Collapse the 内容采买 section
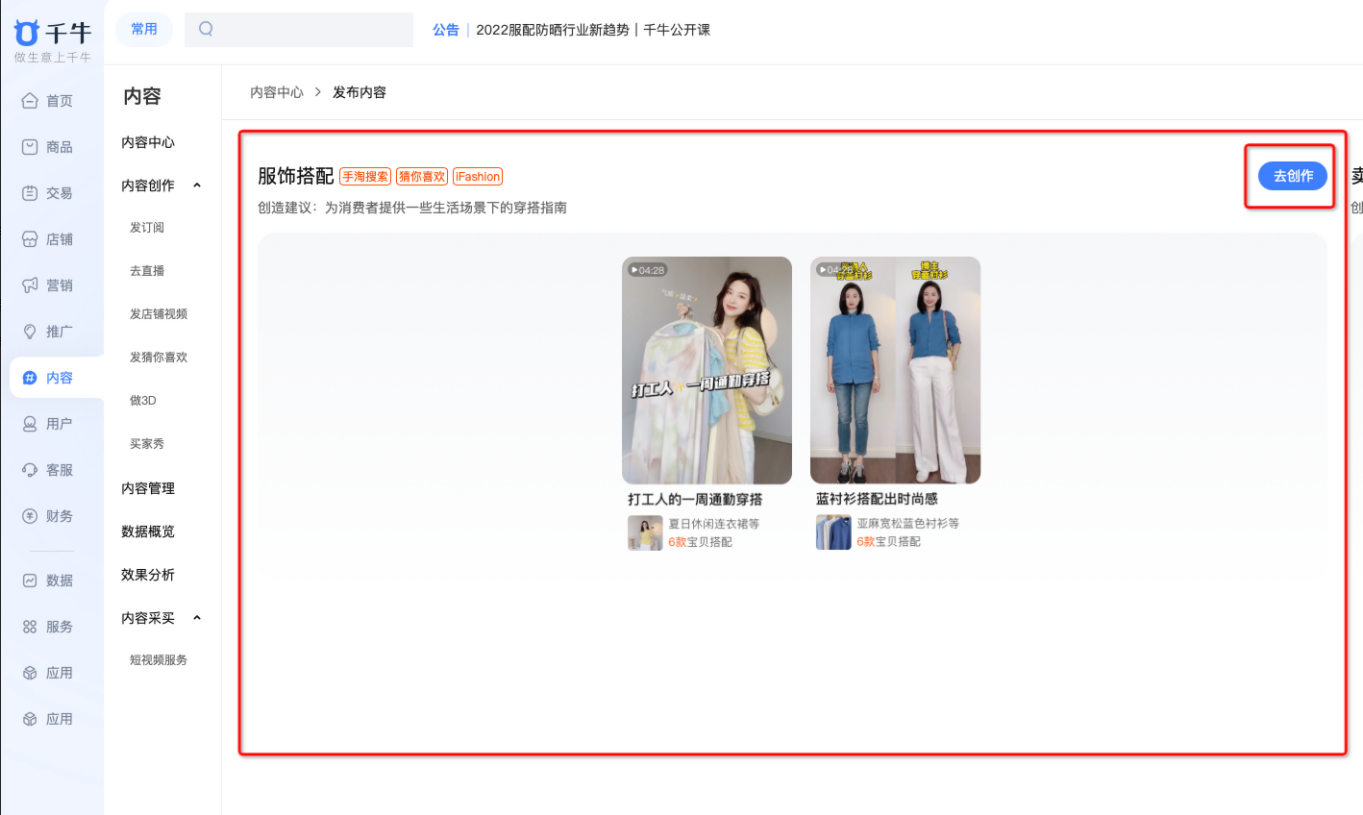This screenshot has width=1363, height=815. coord(197,618)
